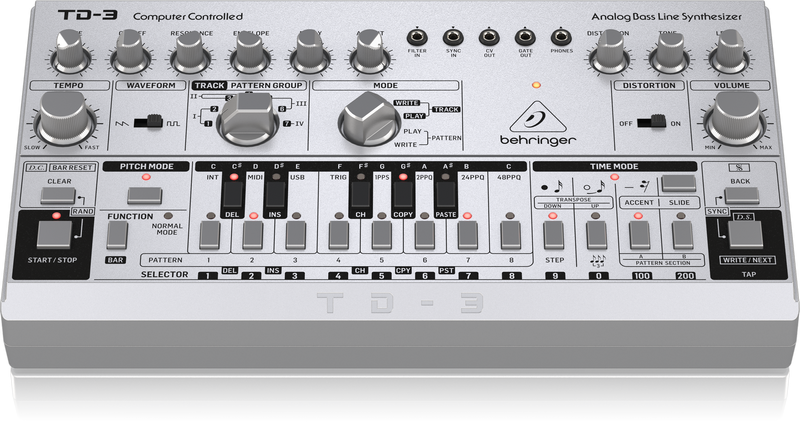Toggle the Accent pattern section A button
Image resolution: width=800 pixels, height=422 pixels.
click(639, 235)
